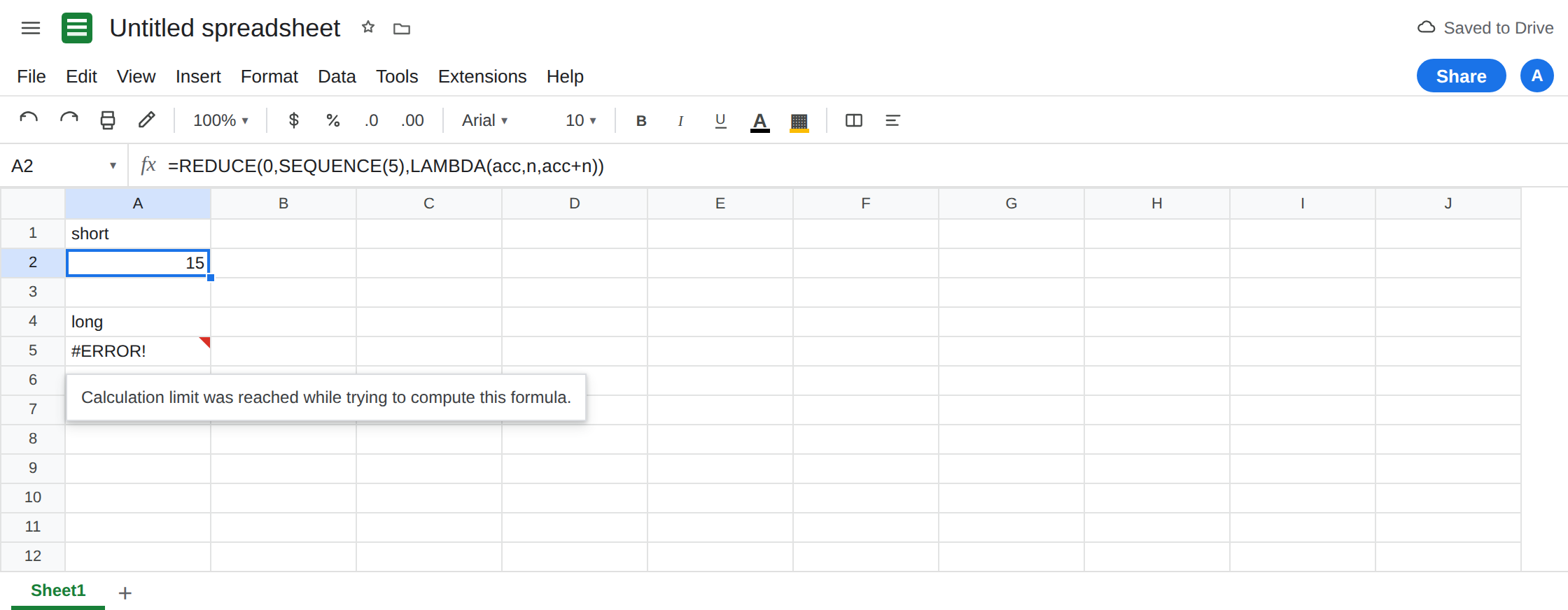Select cell A5 showing #ERROR!

pos(138,351)
